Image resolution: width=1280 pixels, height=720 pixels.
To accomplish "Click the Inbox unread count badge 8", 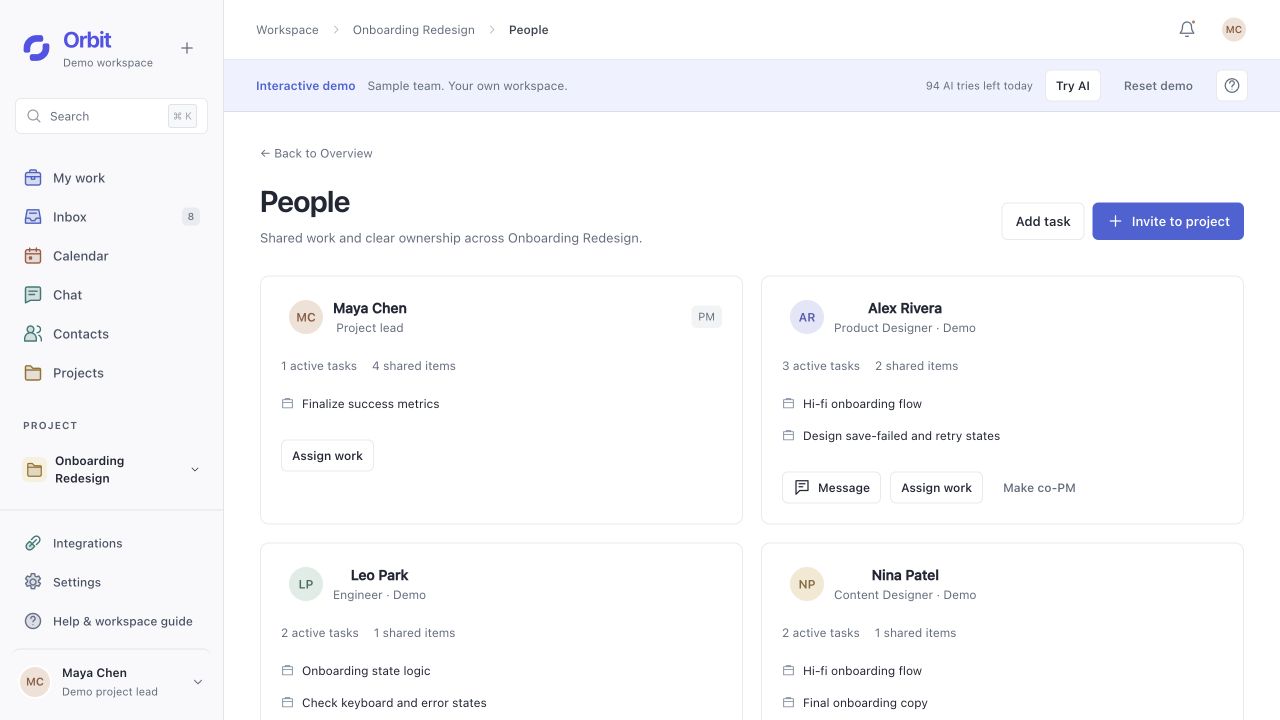I will tap(191, 217).
